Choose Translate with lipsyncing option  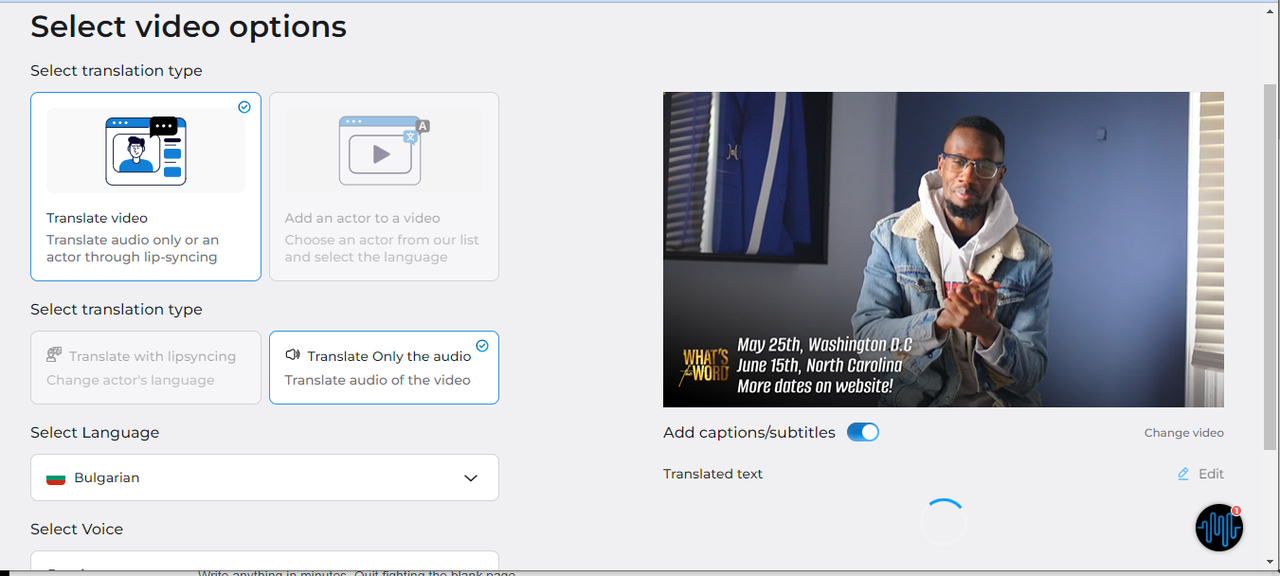(146, 368)
